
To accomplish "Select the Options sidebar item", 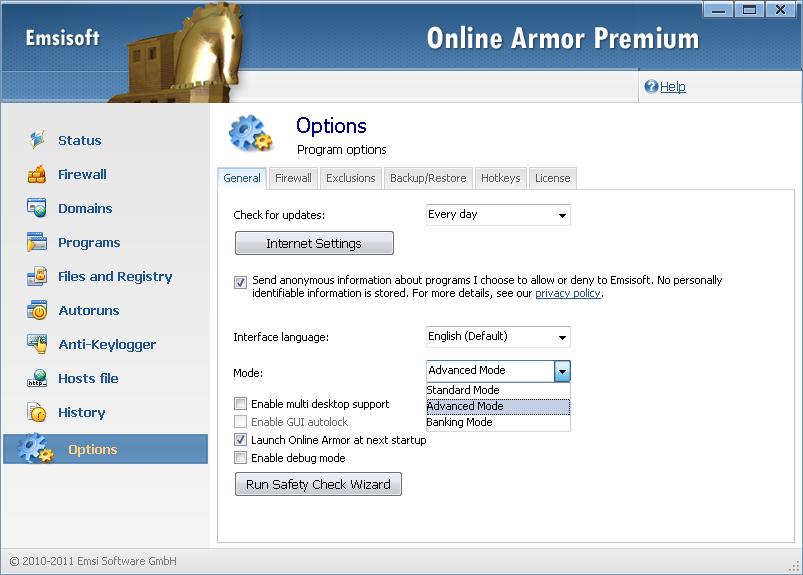I will (105, 449).
